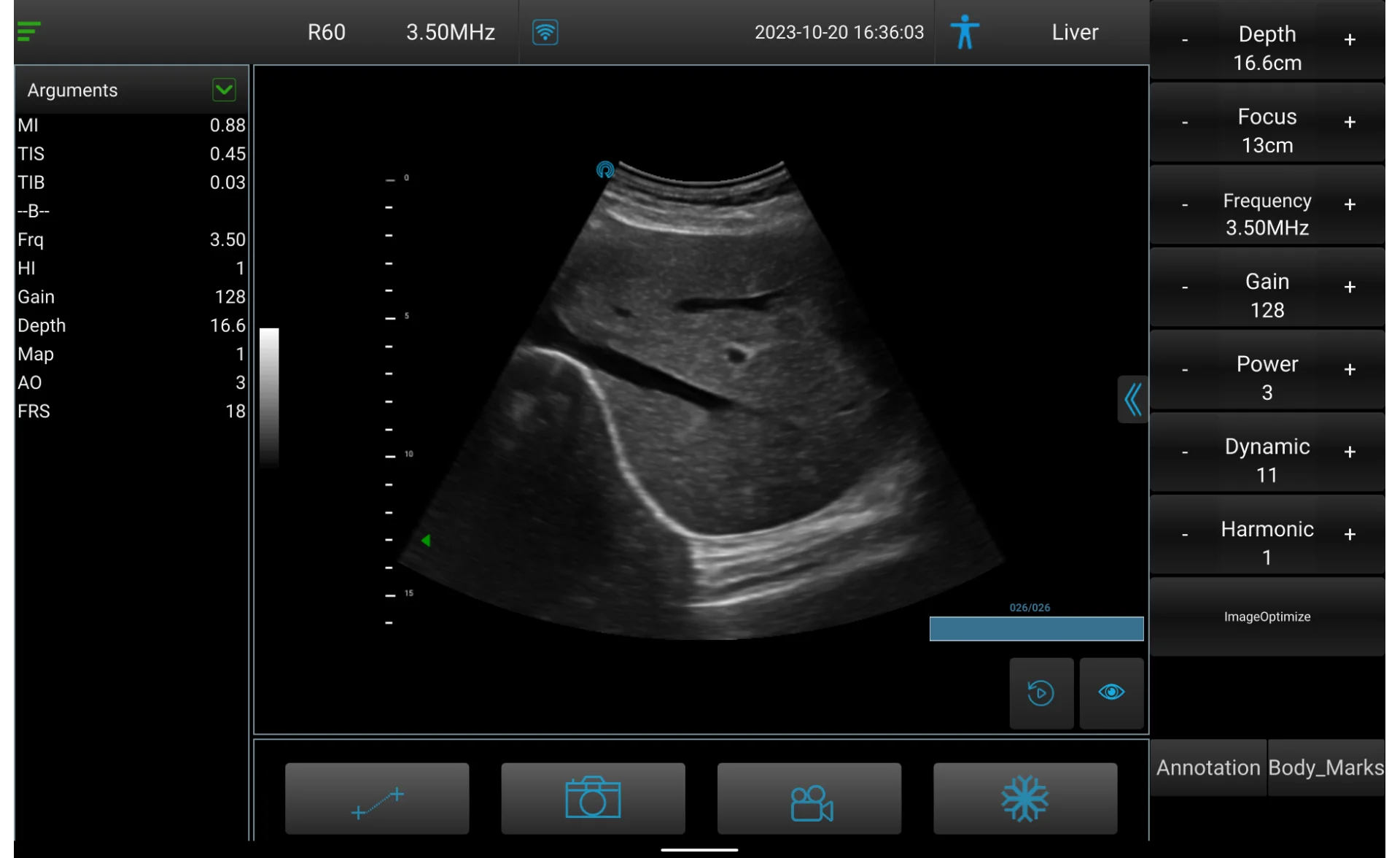Open the Body_Marks tab
This screenshot has height=858, width=1400.
(1326, 768)
